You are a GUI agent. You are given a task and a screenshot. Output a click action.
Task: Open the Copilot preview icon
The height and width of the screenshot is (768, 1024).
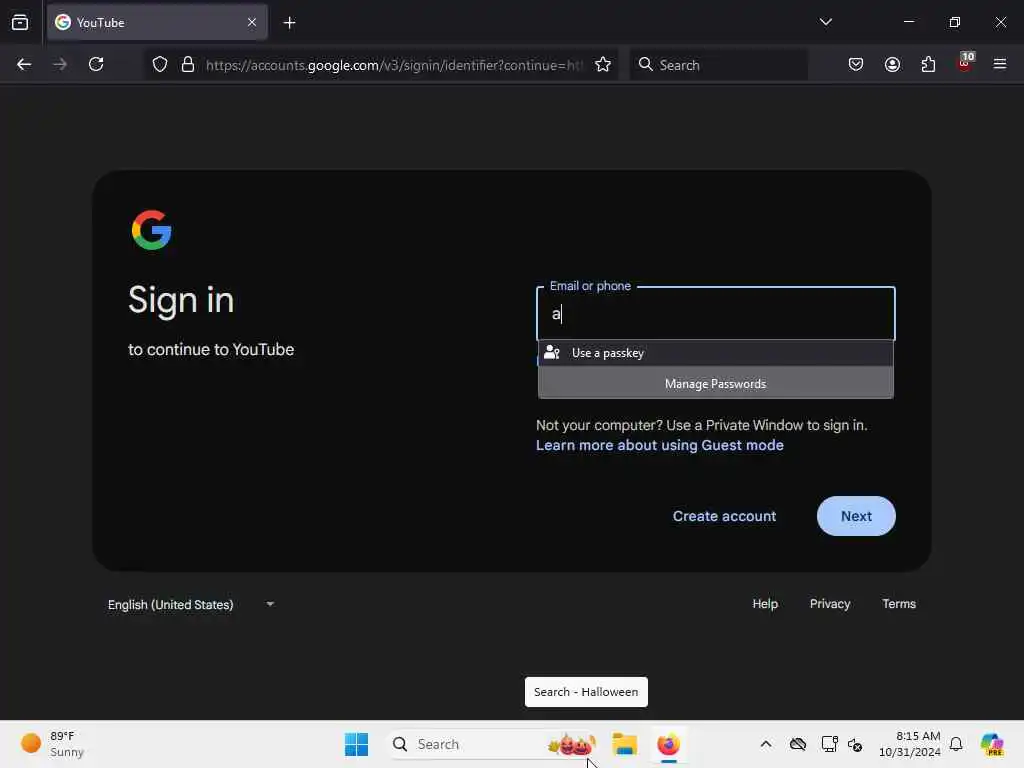(x=992, y=744)
